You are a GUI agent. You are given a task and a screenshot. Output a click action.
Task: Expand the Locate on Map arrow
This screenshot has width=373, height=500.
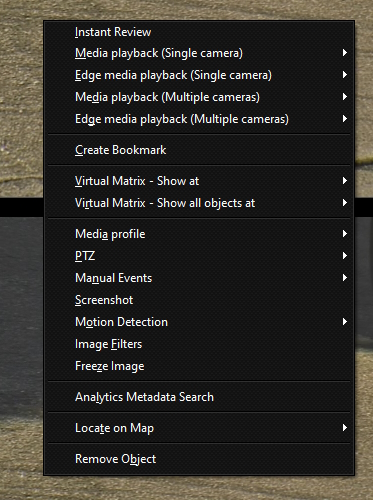click(x=345, y=428)
